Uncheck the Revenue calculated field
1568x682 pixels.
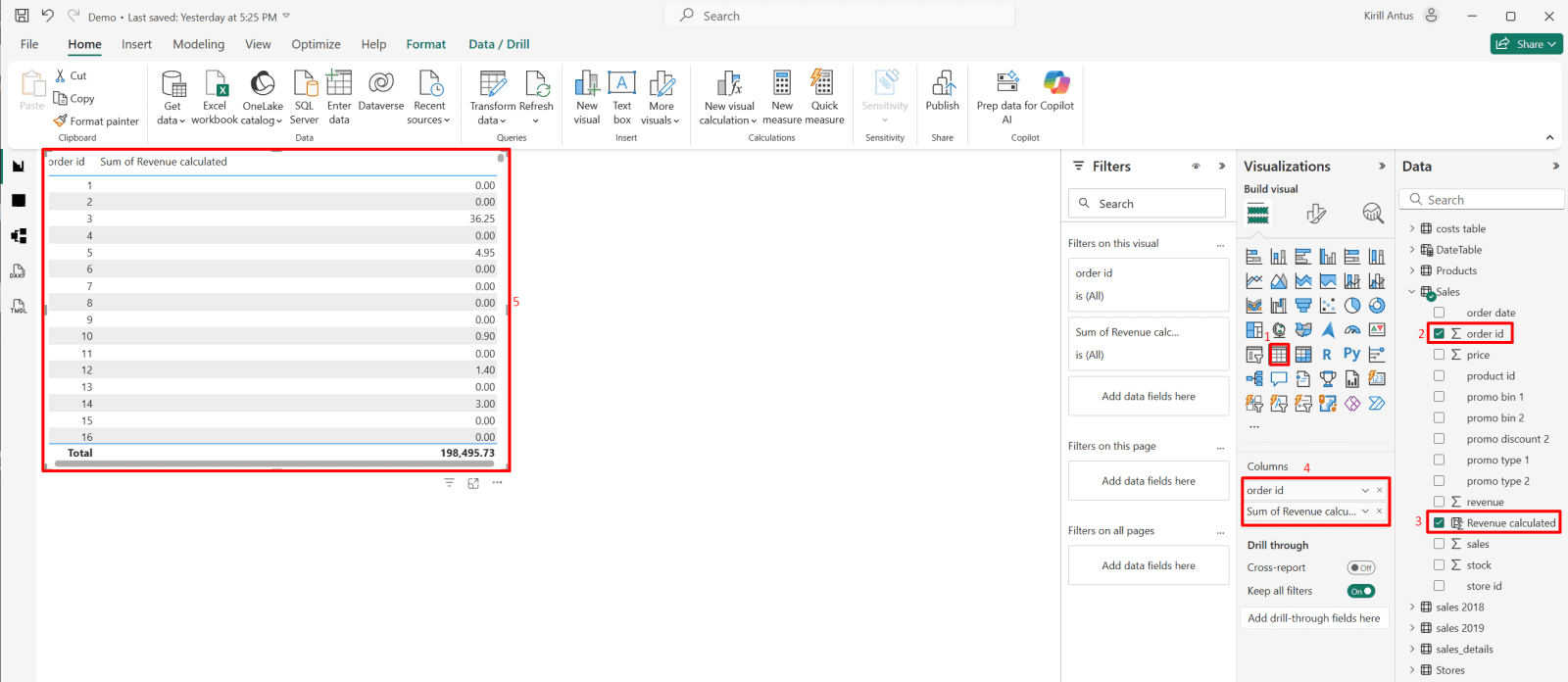coord(1439,523)
